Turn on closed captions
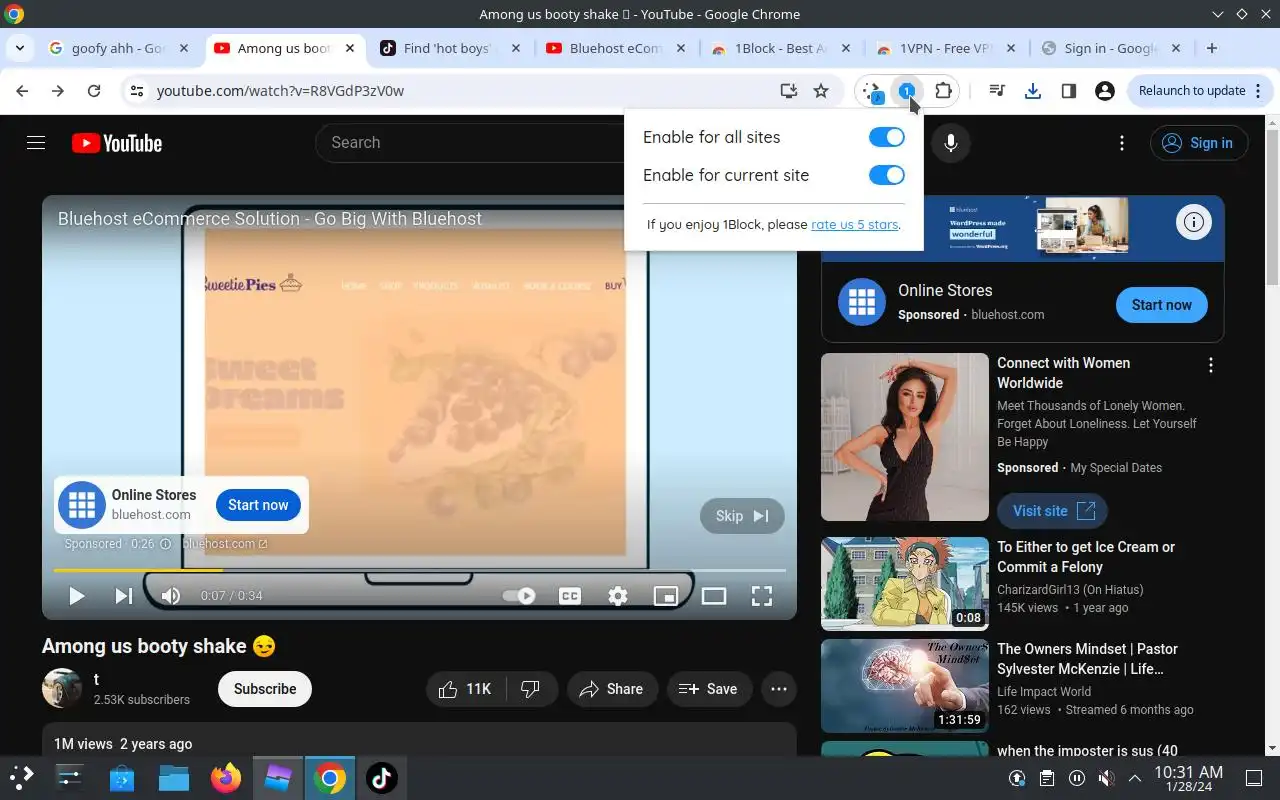Screen dimensions: 1280x800 [x=570, y=596]
